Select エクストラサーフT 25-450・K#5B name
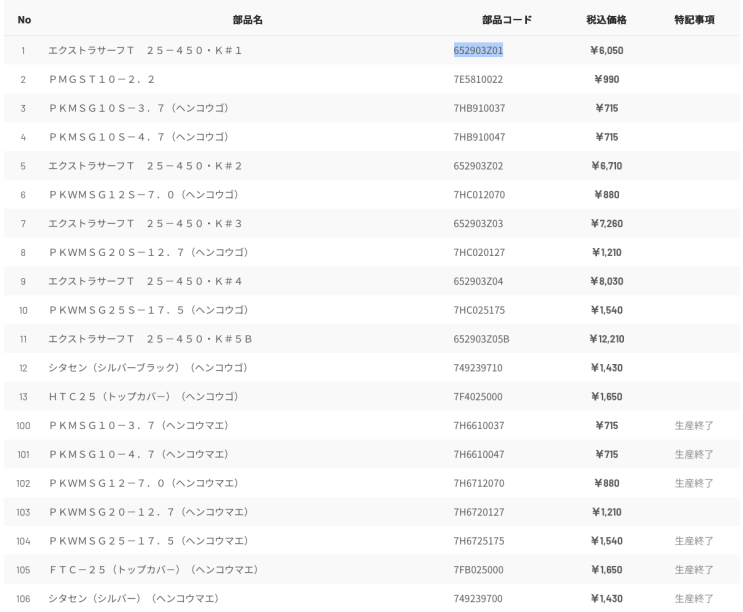This screenshot has width=743, height=612. point(150,339)
